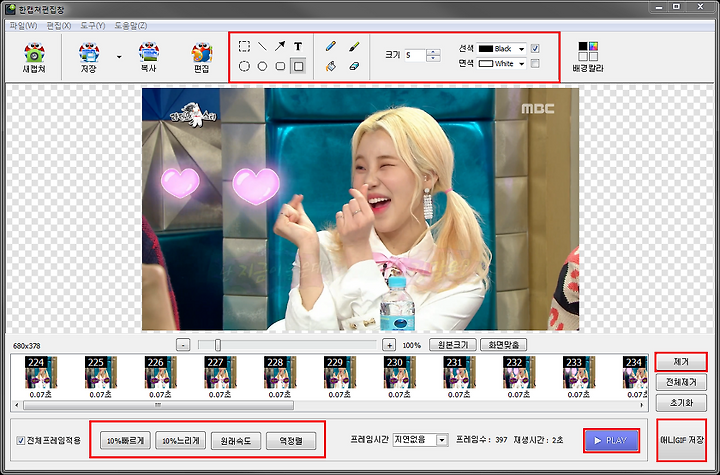720x475 pixels.
Task: Click the 10%빠르게 faster button
Action: [125, 441]
